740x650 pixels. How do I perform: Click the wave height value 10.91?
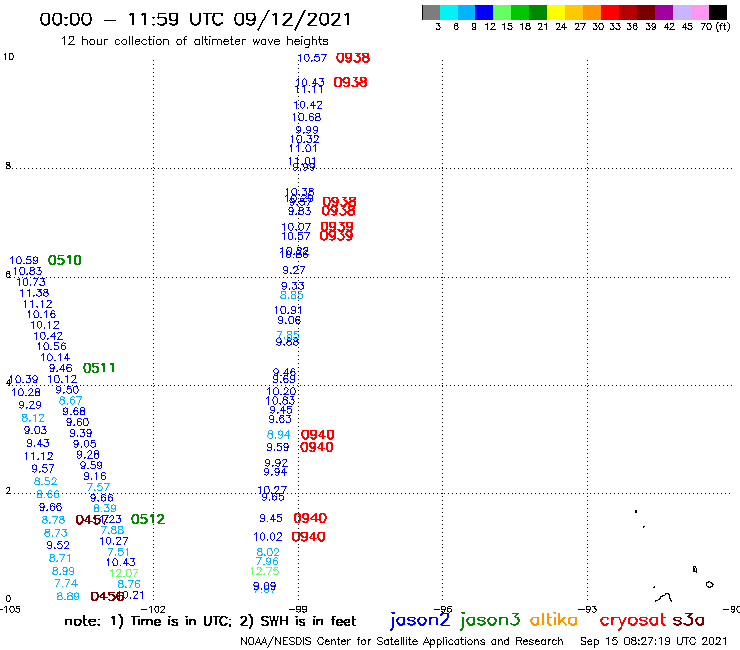coord(288,310)
